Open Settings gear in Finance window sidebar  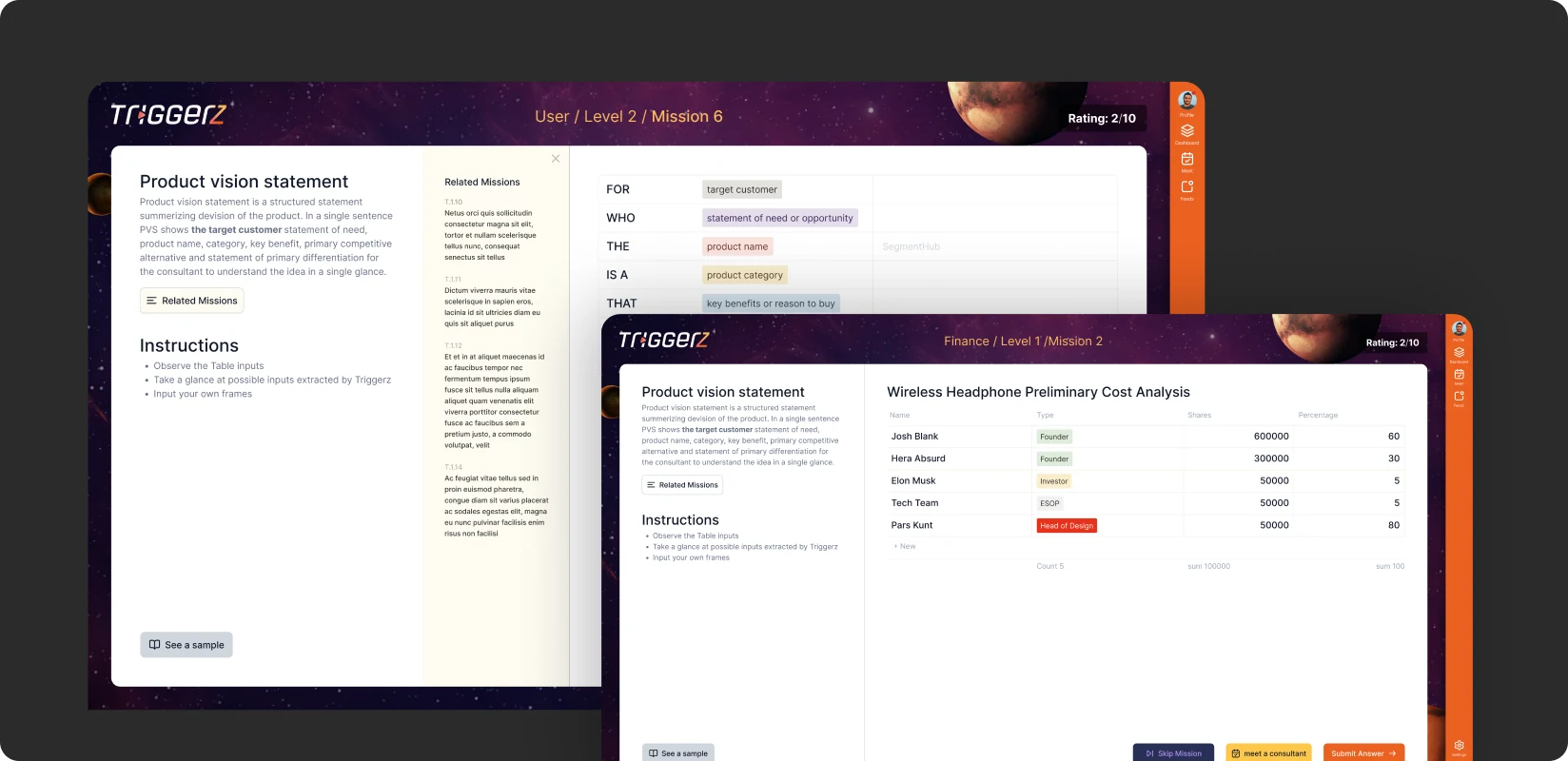click(1459, 745)
